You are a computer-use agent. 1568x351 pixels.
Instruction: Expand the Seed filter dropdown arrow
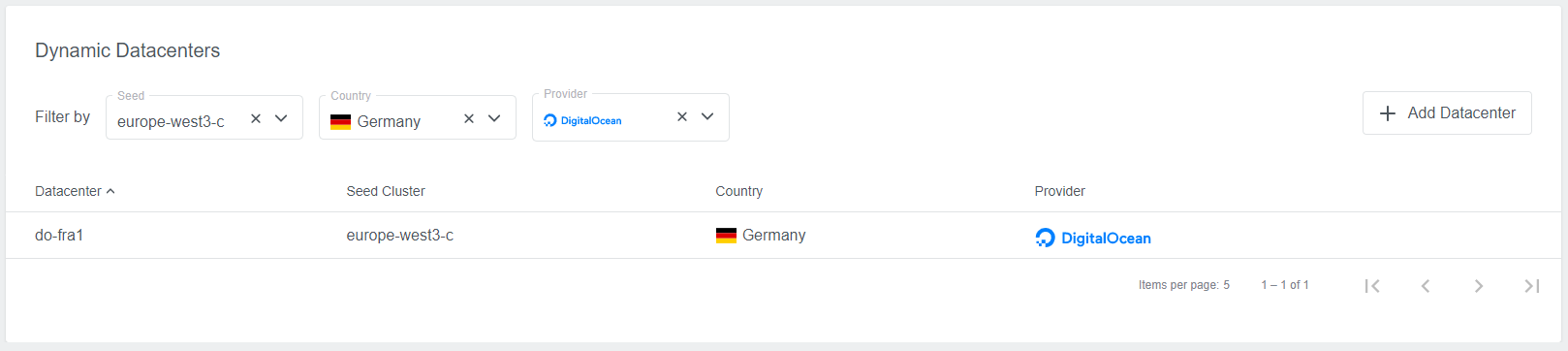281,118
